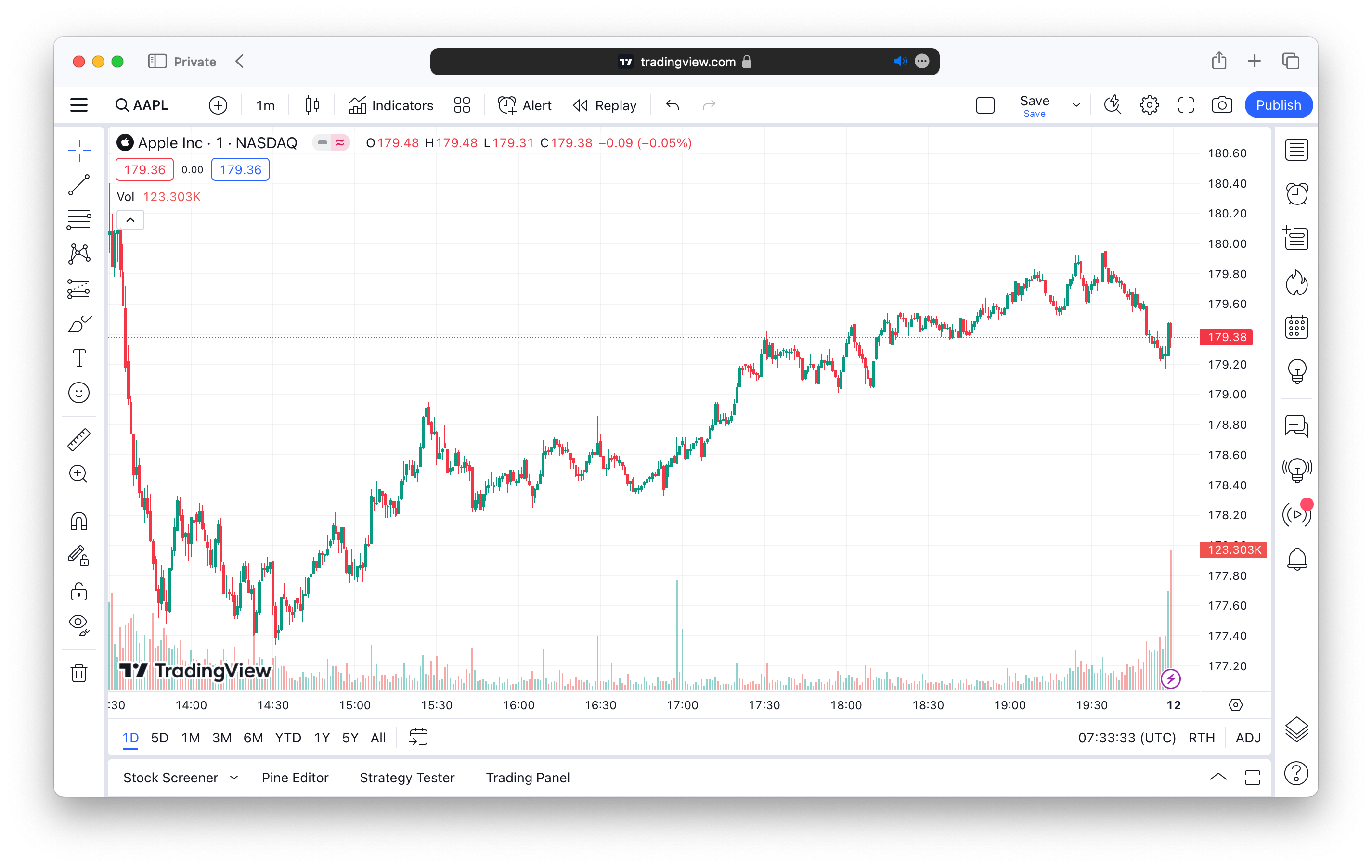Click the trash remove objects icon
Viewport: 1372px width, 868px height.
(x=78, y=673)
